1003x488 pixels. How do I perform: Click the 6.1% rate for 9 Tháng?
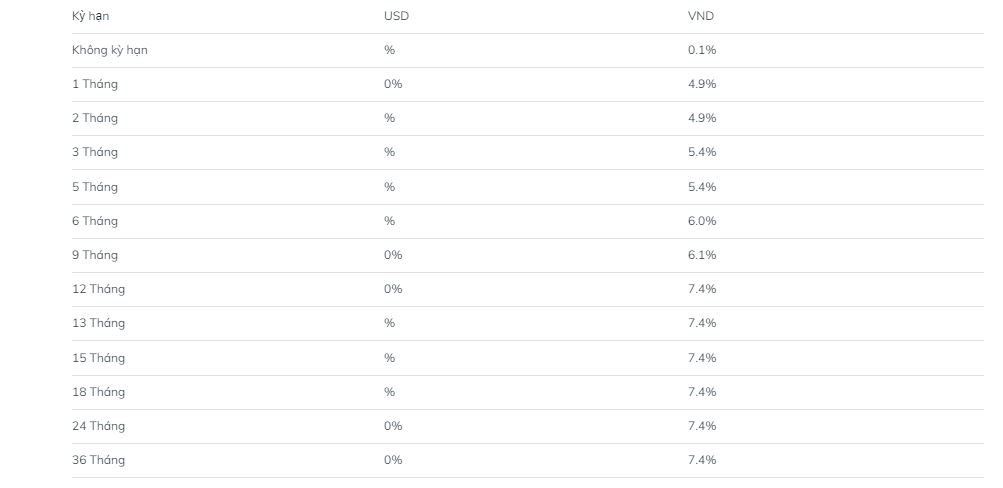pos(702,255)
